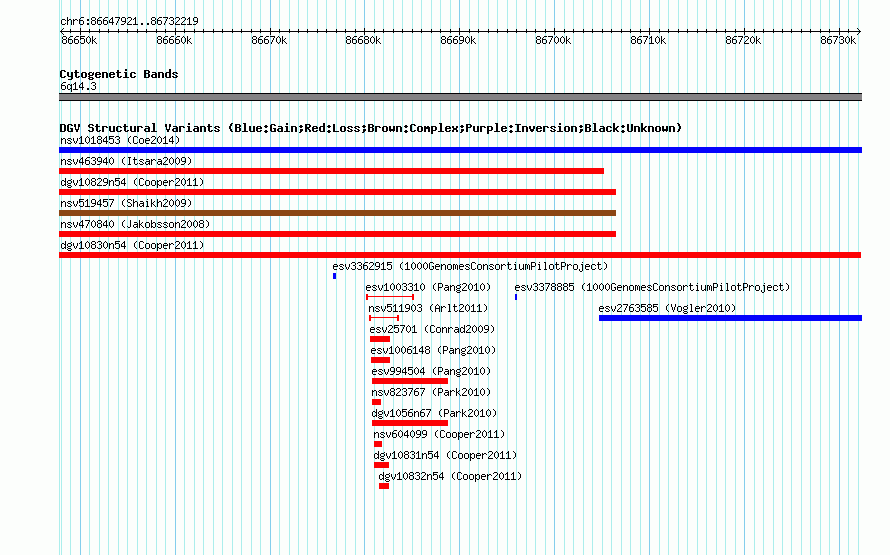
Task: Click the esv1003310 thin red interval line
Action: tap(390, 297)
